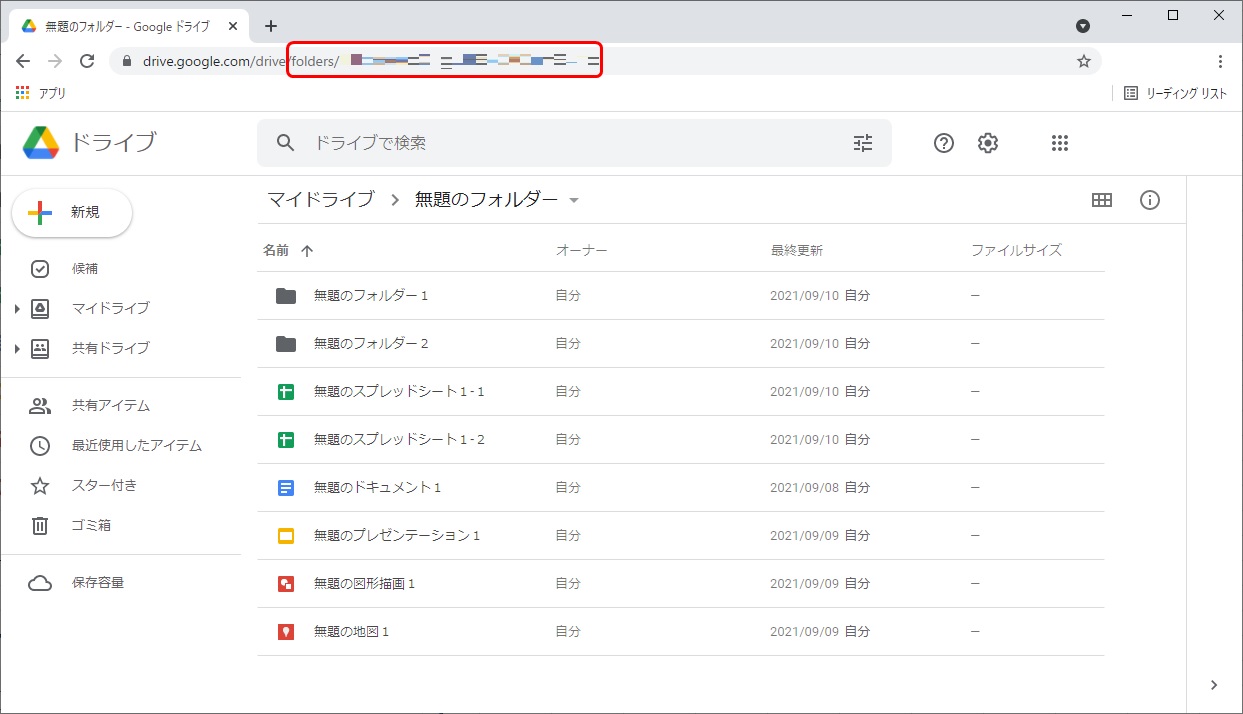Click inside the ドライブで検索 search field
Image resolution: width=1243 pixels, height=714 pixels.
pyautogui.click(x=500, y=143)
